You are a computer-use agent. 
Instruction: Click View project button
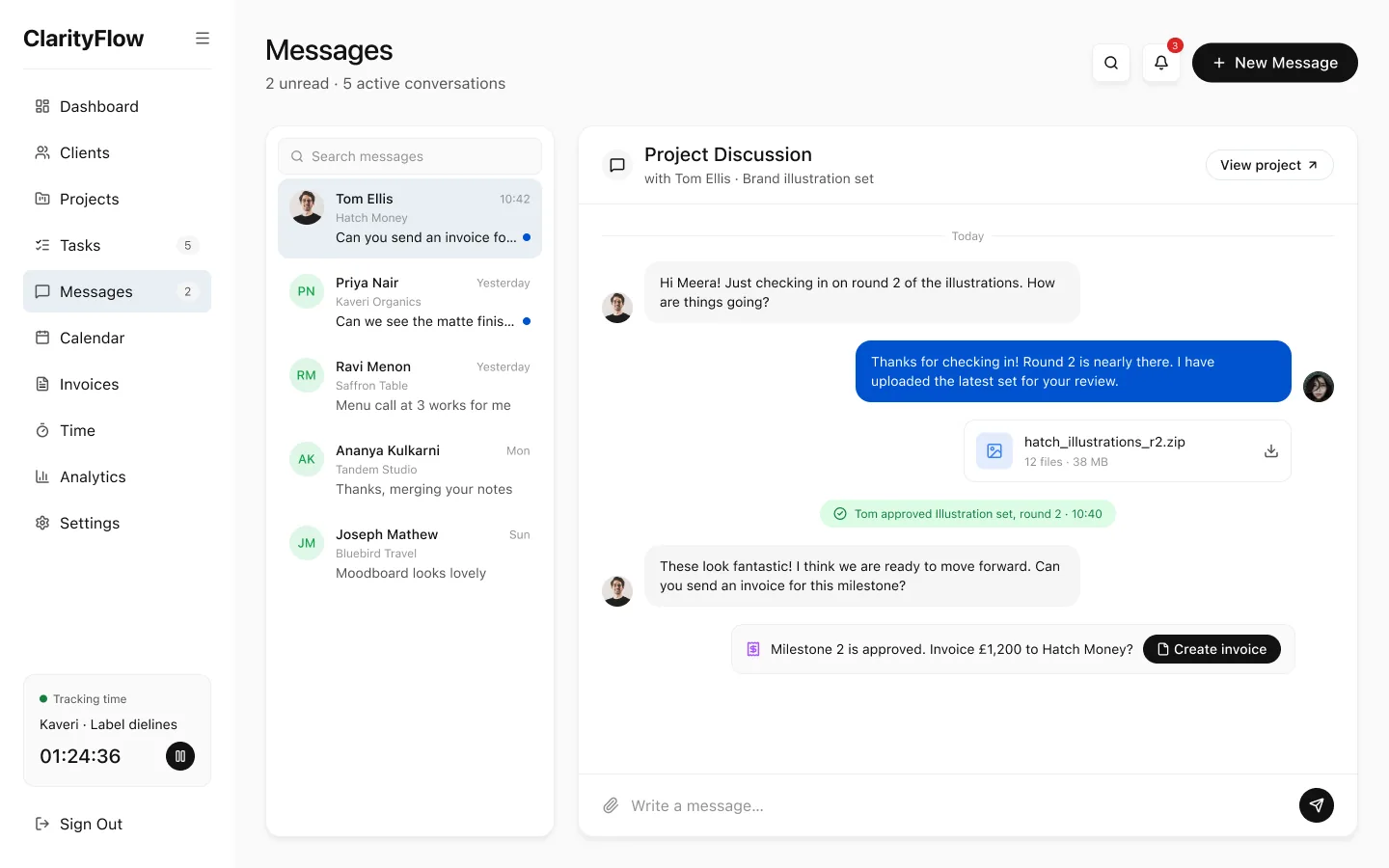tap(1269, 165)
